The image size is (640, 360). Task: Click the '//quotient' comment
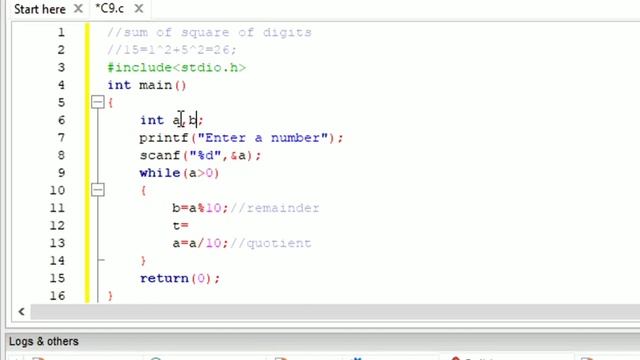[271, 243]
